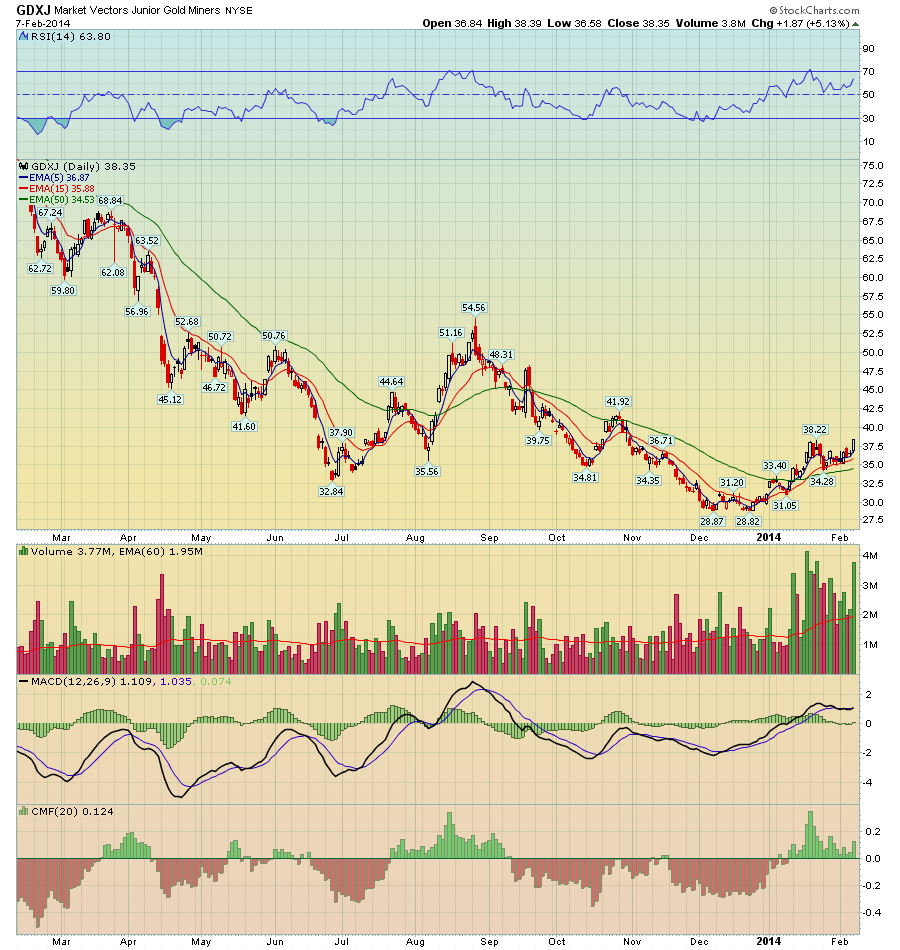
Task: Click the 57.5 label on the price axis
Action: (873, 296)
